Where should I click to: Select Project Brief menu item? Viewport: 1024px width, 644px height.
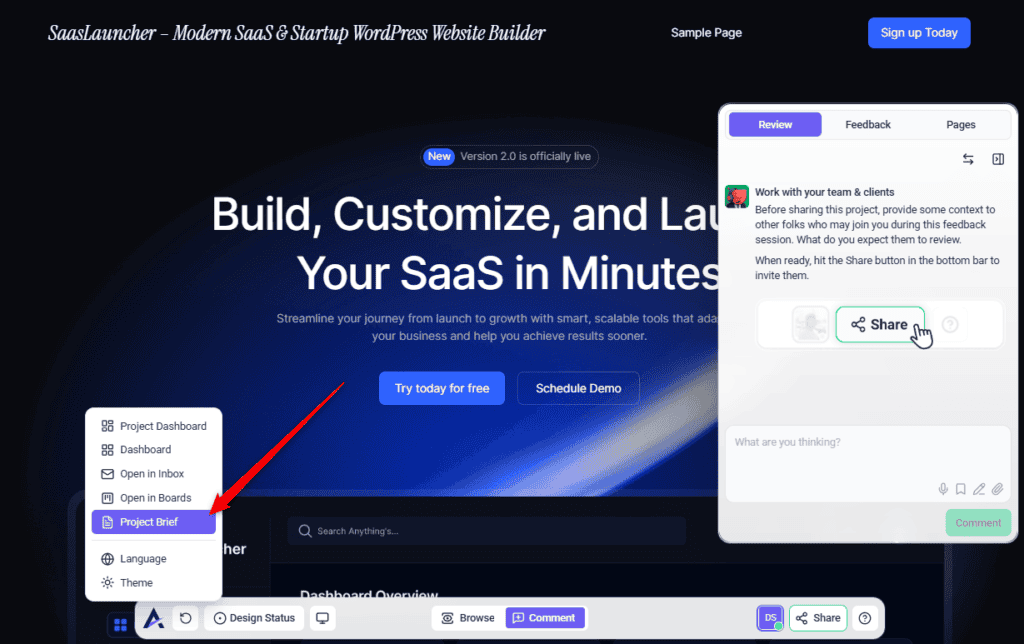153,522
